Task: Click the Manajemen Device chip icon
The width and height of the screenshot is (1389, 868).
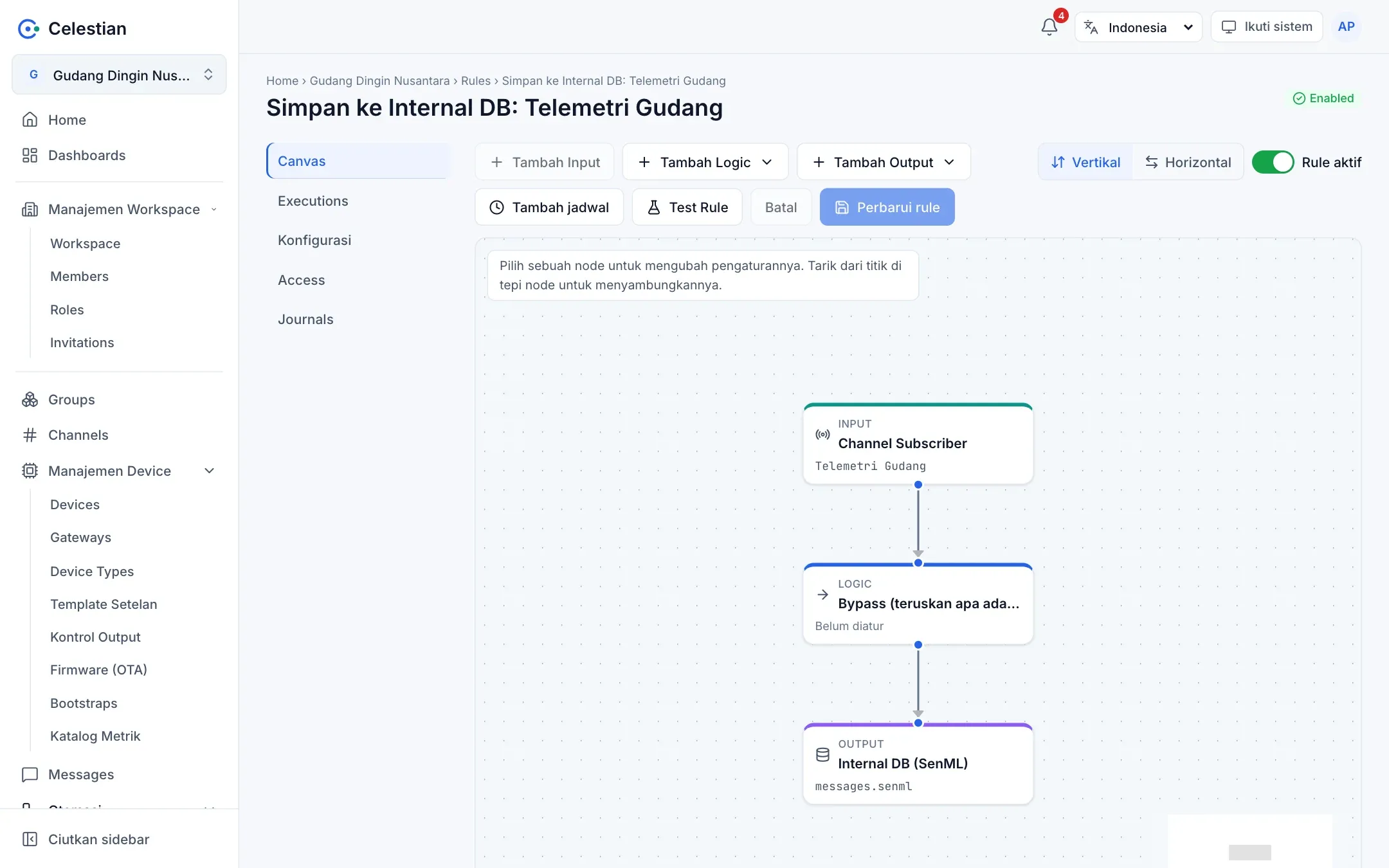Action: [x=30, y=471]
